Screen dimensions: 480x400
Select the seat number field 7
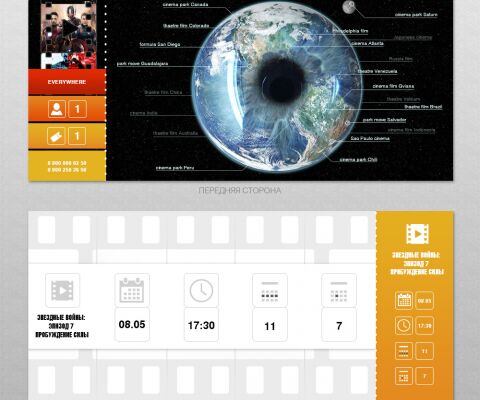[339, 325]
